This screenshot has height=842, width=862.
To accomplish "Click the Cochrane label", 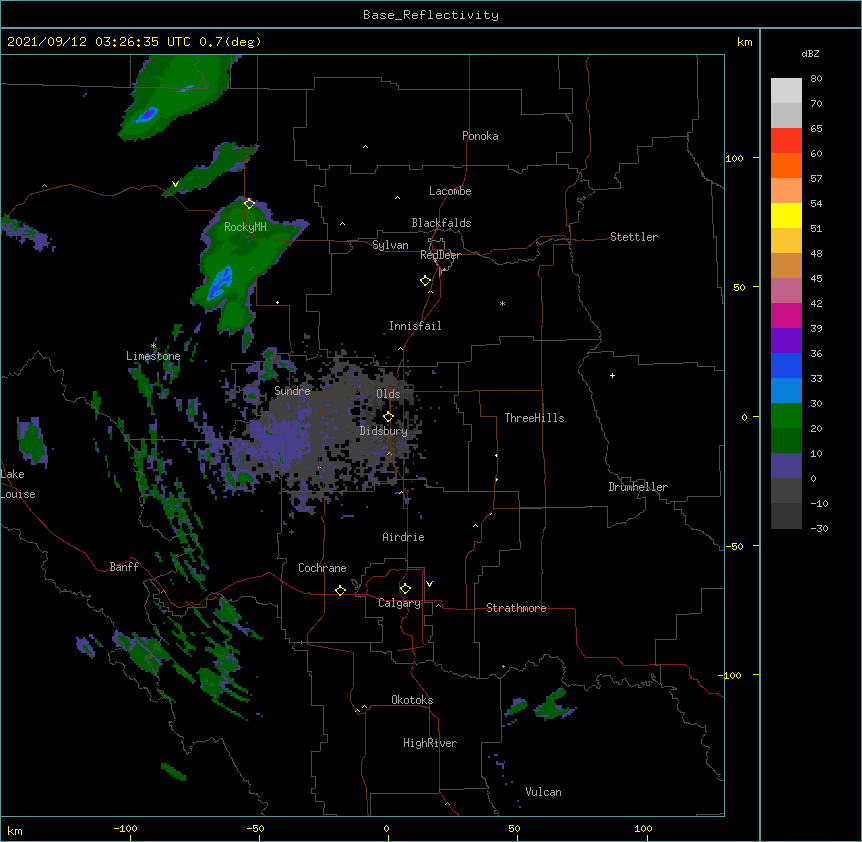I will 322,568.
